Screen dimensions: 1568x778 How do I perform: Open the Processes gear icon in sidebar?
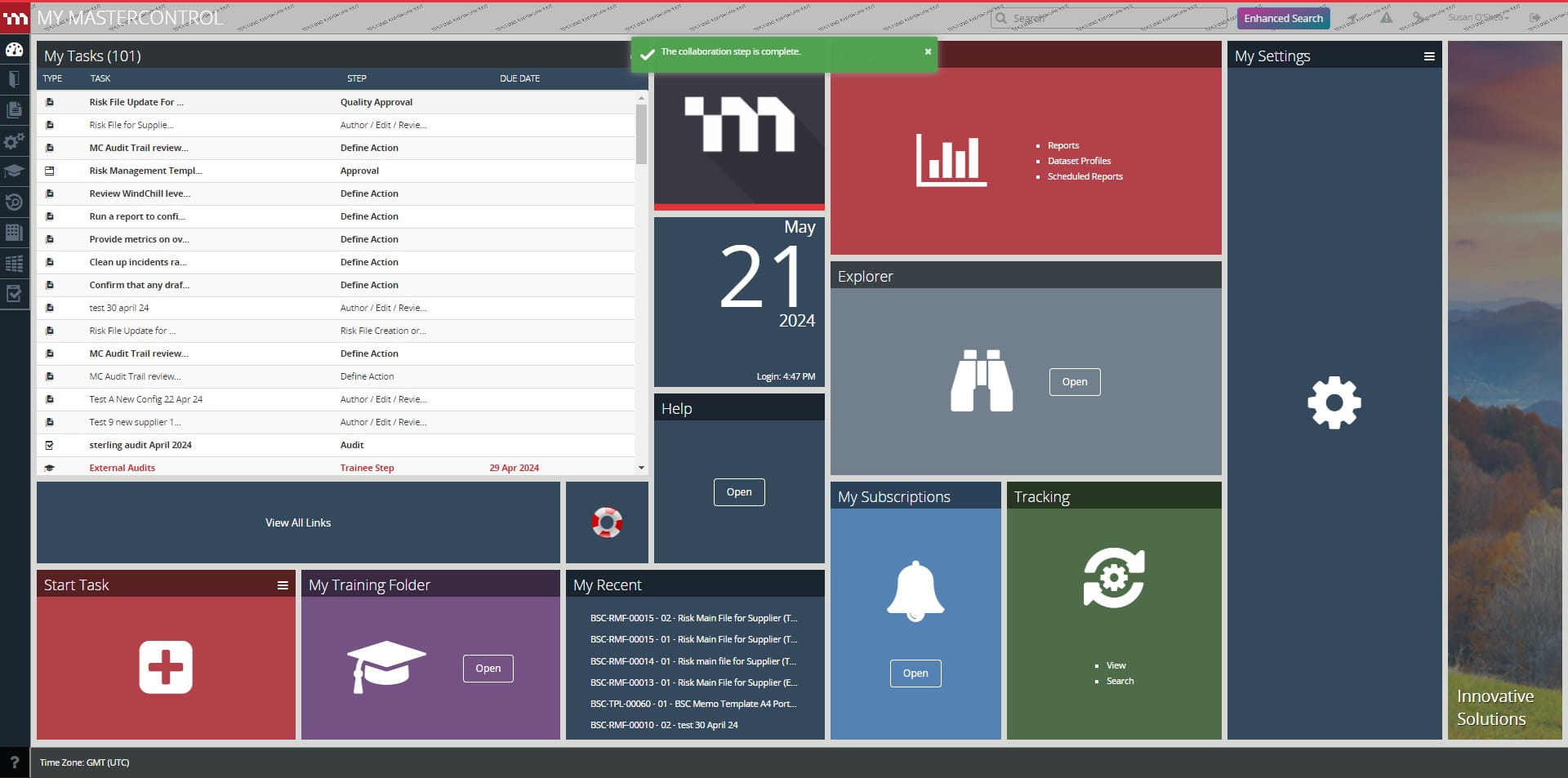(14, 141)
